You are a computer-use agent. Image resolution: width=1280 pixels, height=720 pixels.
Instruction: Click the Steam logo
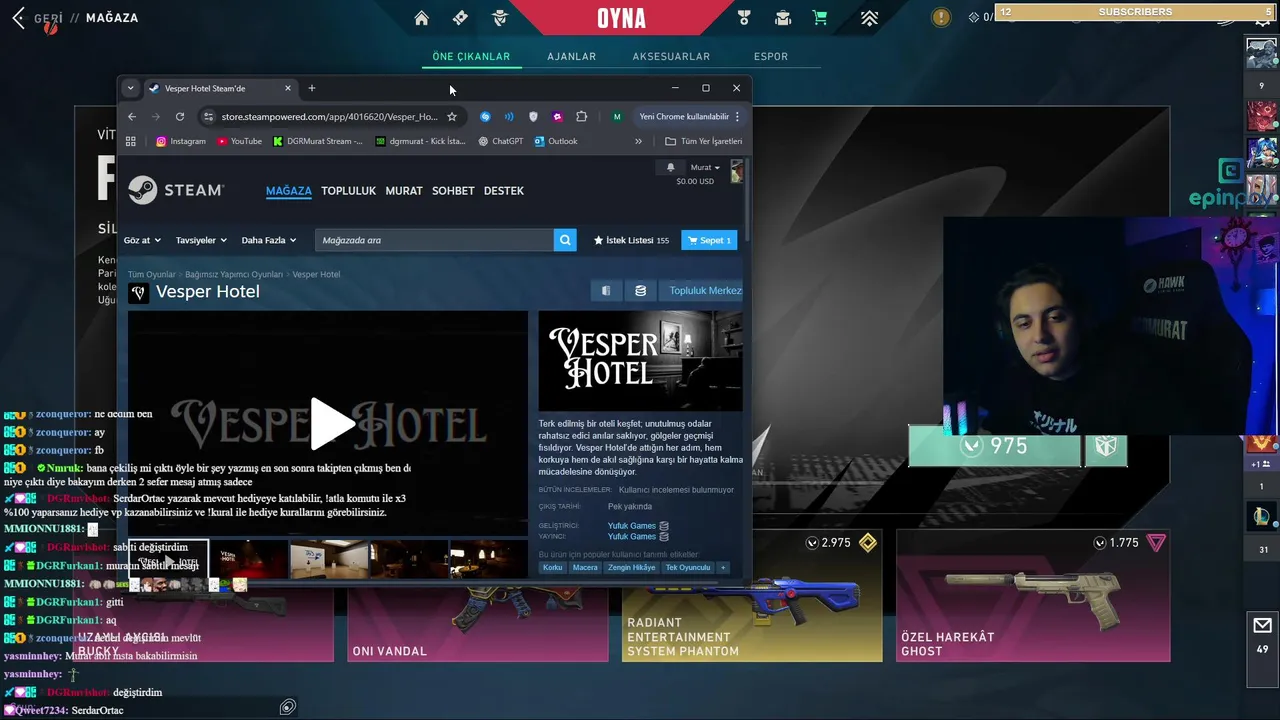coord(176,190)
